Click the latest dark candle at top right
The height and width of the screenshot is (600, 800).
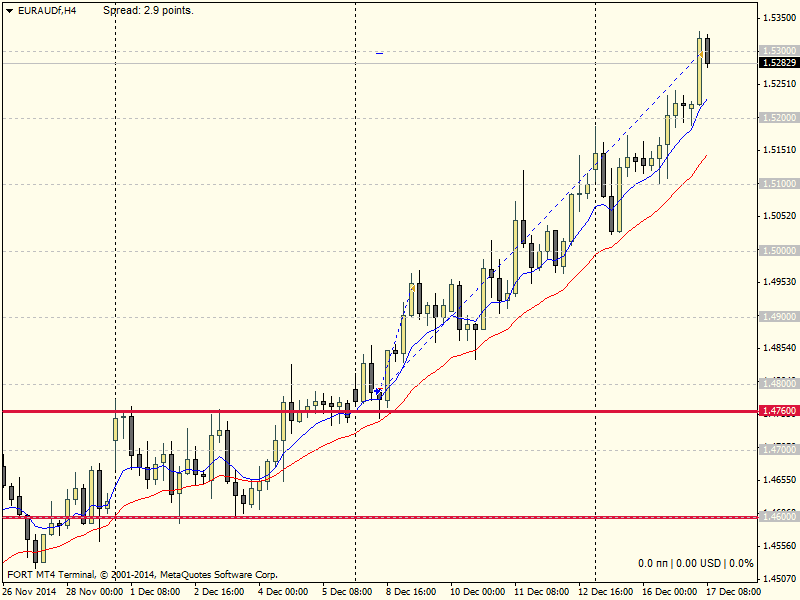coord(708,51)
